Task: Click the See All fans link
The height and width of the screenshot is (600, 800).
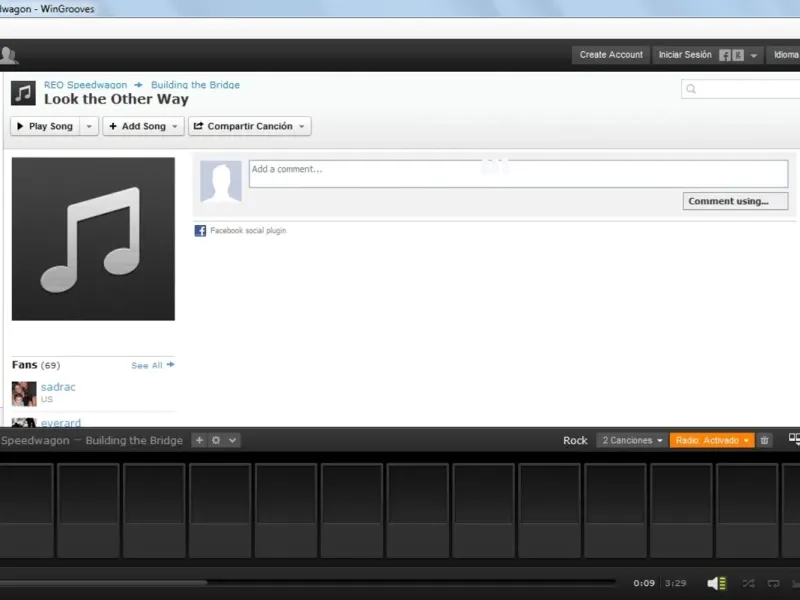Action: [x=146, y=365]
